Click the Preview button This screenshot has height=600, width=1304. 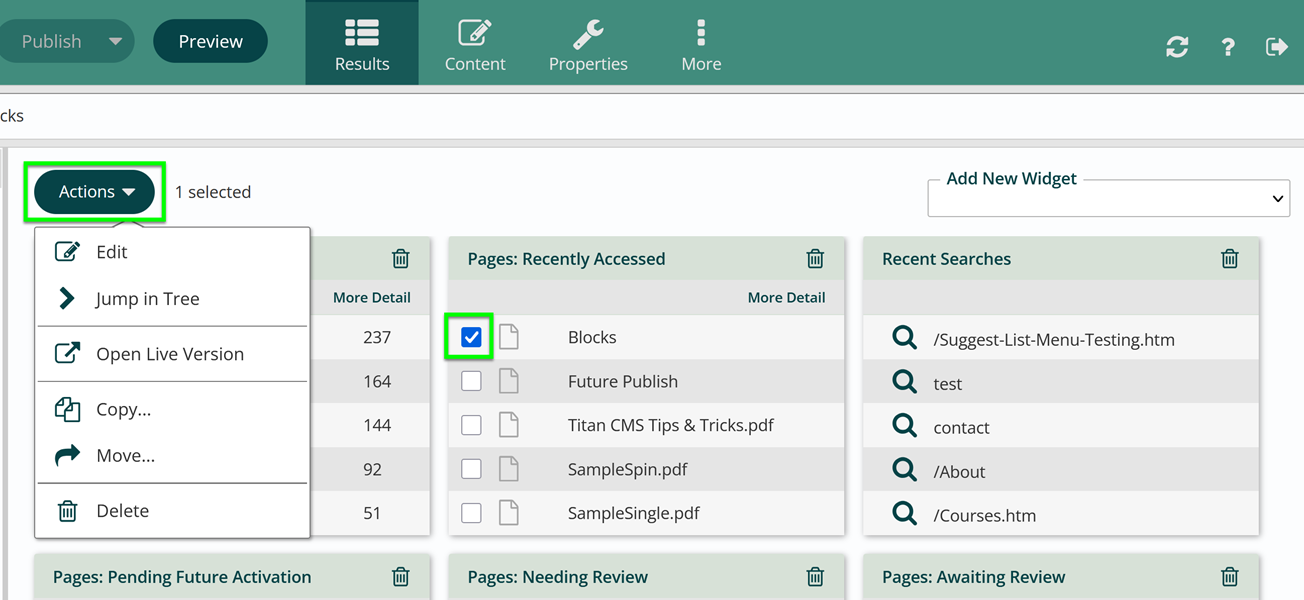click(210, 41)
